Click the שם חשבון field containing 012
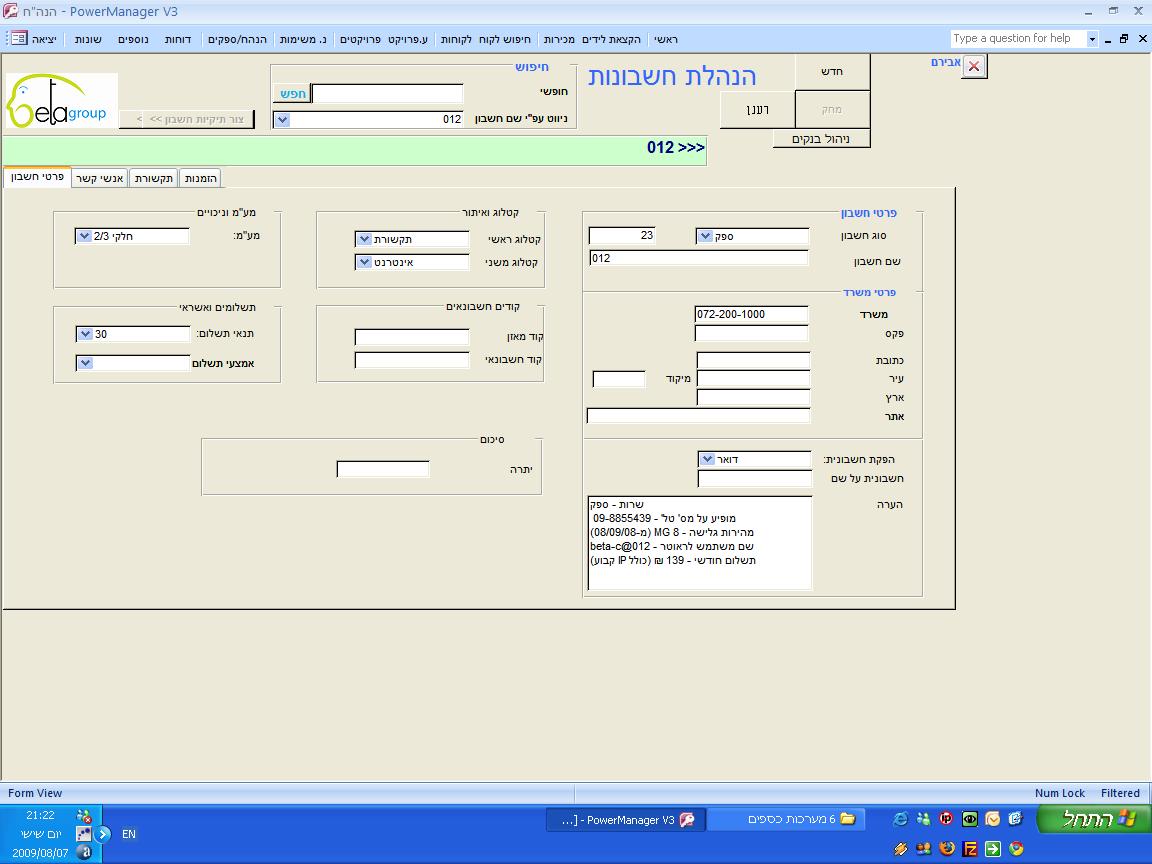Image resolution: width=1152 pixels, height=864 pixels. 699,258
